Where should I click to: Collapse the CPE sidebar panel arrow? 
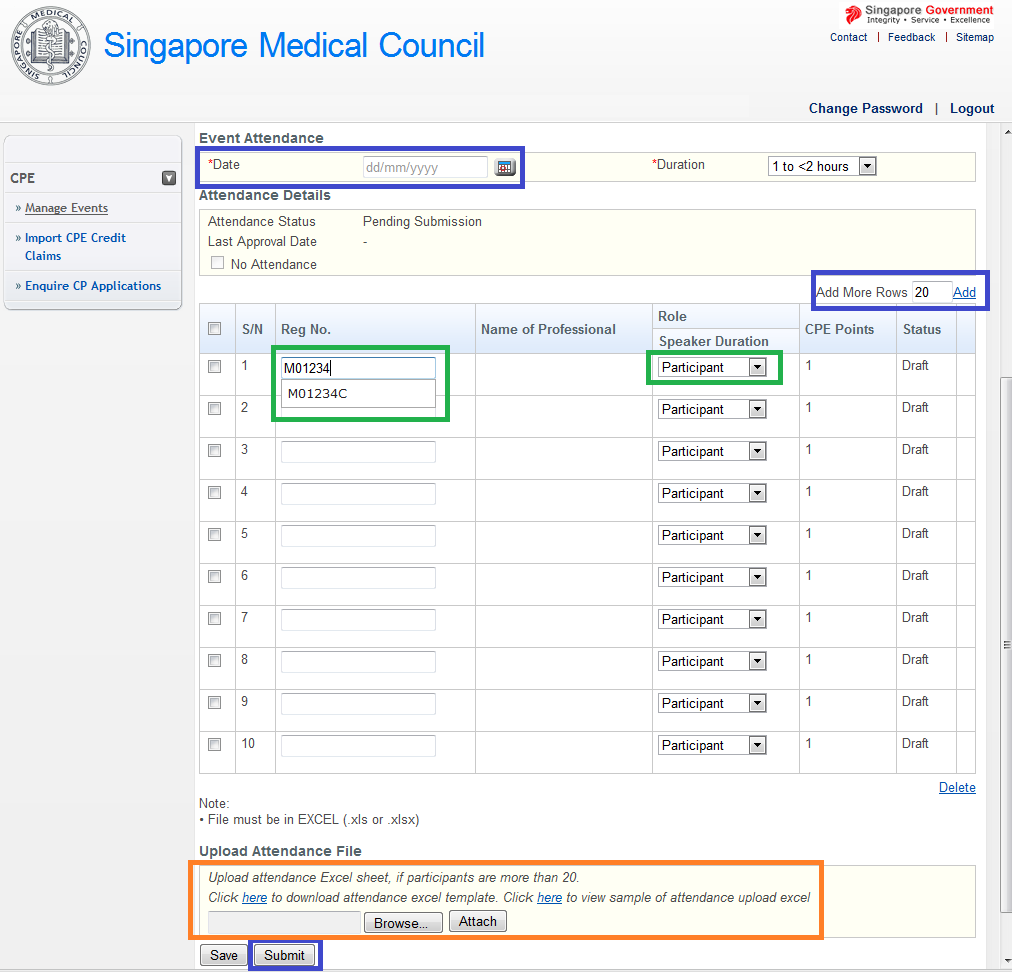coord(169,178)
